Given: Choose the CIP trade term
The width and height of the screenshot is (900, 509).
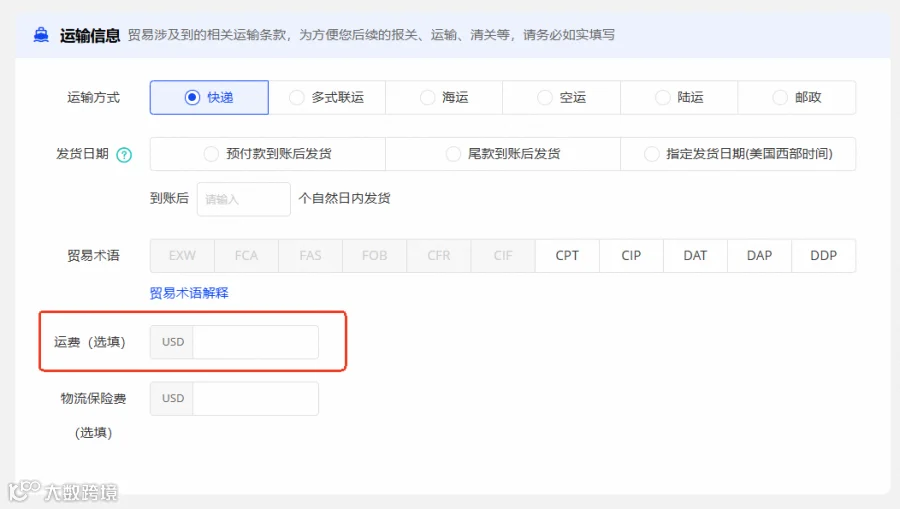Looking at the screenshot, I should tap(631, 255).
